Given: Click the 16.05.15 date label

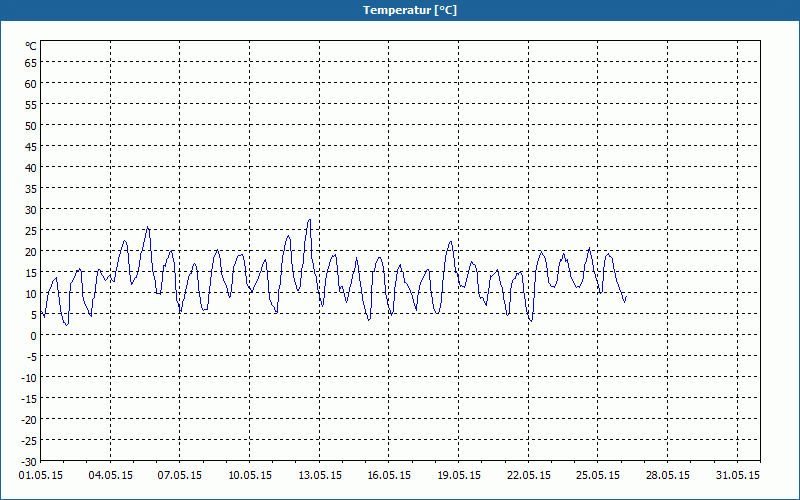Looking at the screenshot, I should (389, 475).
